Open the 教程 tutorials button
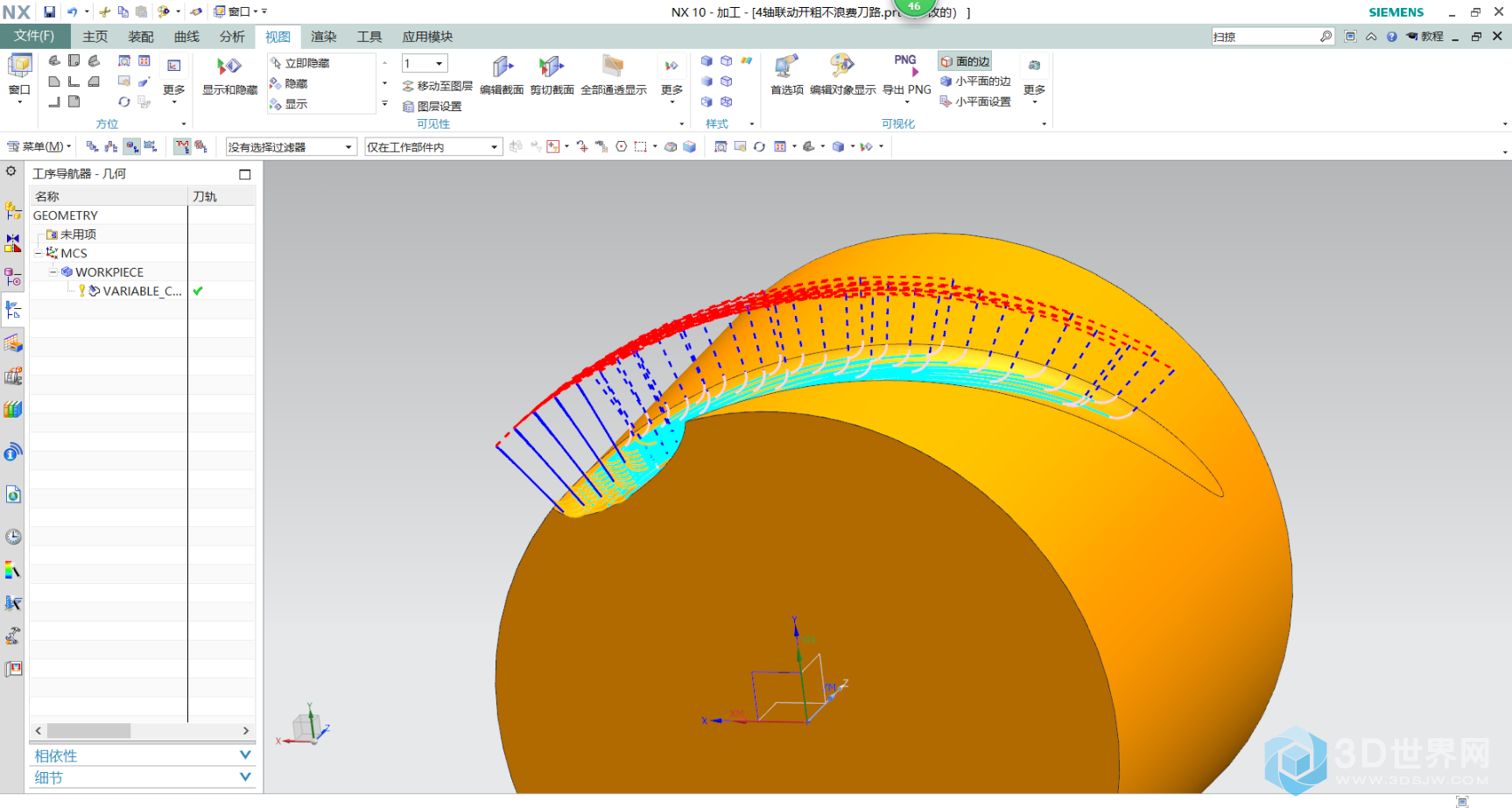This screenshot has height=808, width=1512. (x=1425, y=37)
